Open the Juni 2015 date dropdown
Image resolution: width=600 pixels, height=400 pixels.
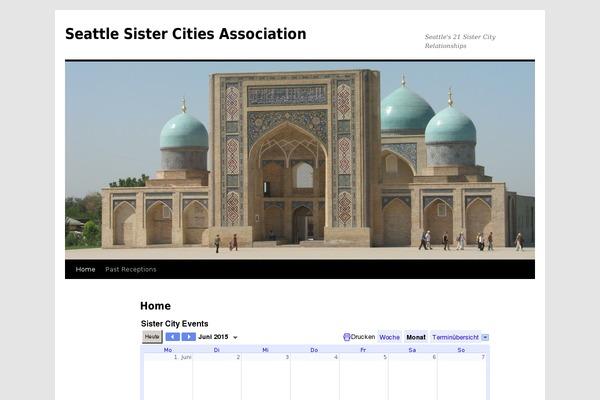click(x=218, y=337)
